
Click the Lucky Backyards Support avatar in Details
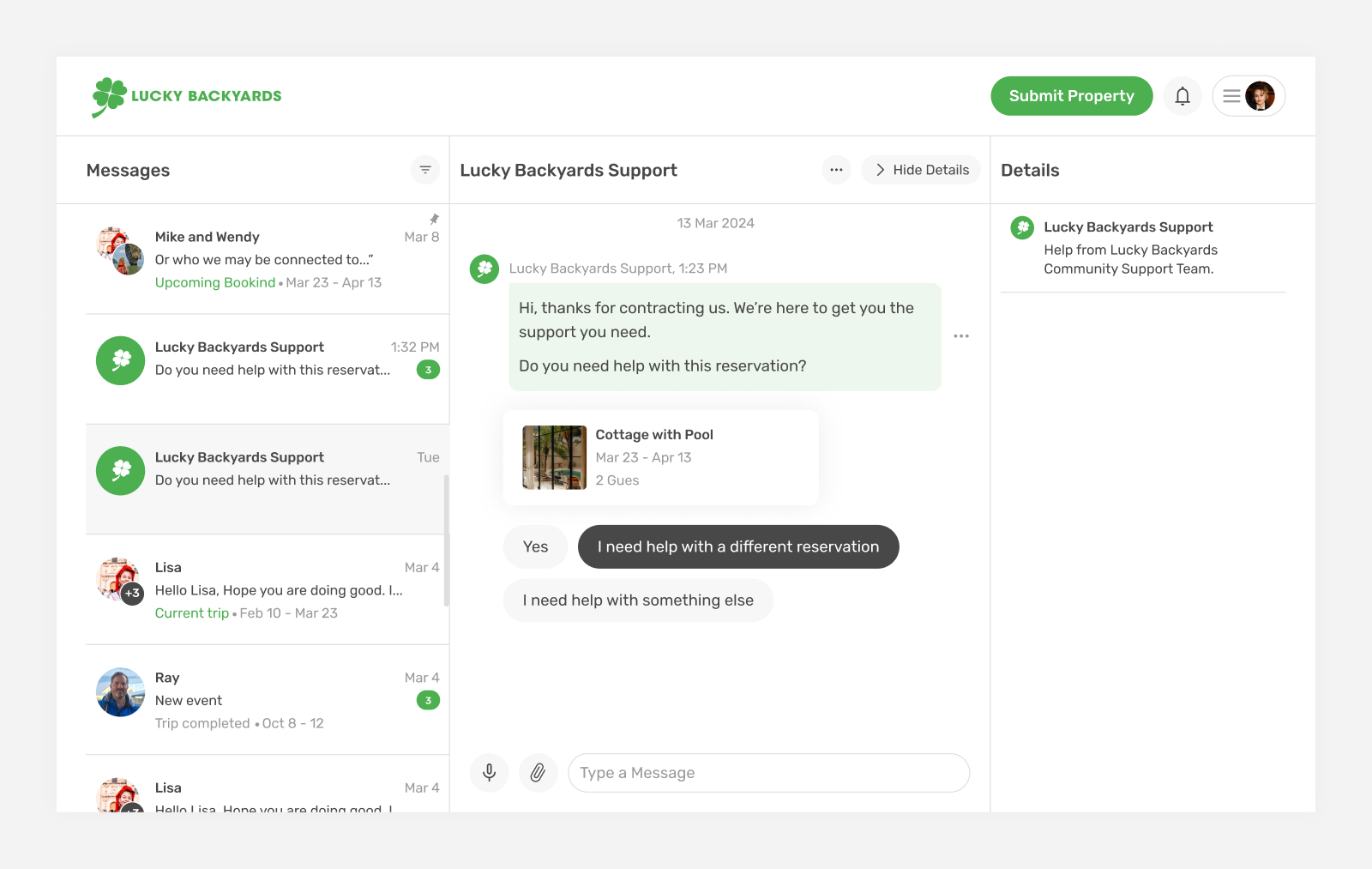coord(1021,227)
